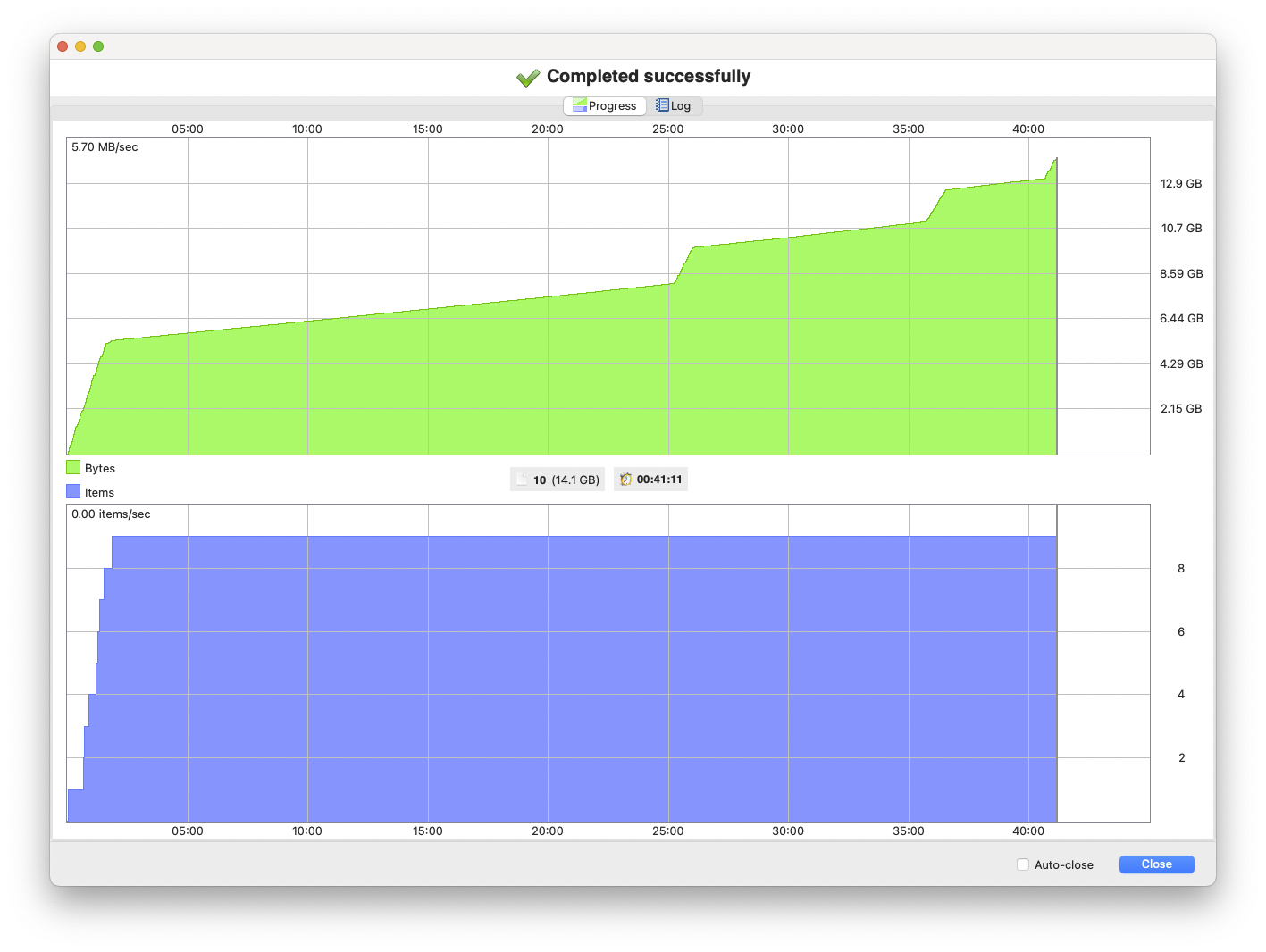
Task: Click the 0.00 items/sec rate label
Action: (x=111, y=514)
